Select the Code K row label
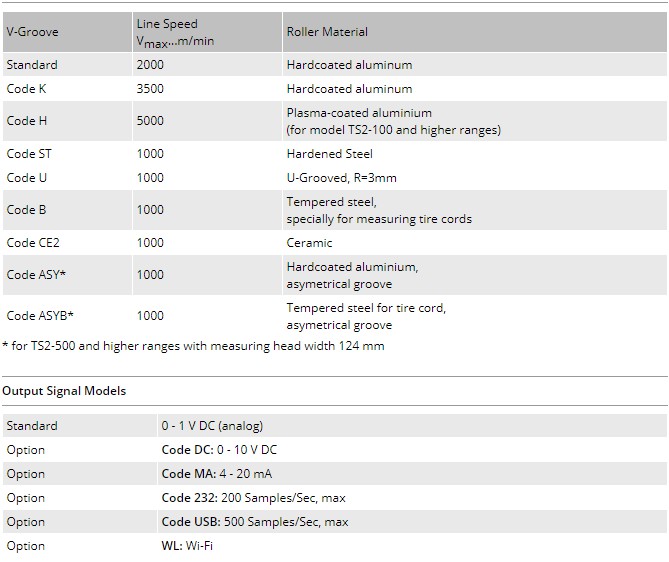 [x=27, y=89]
